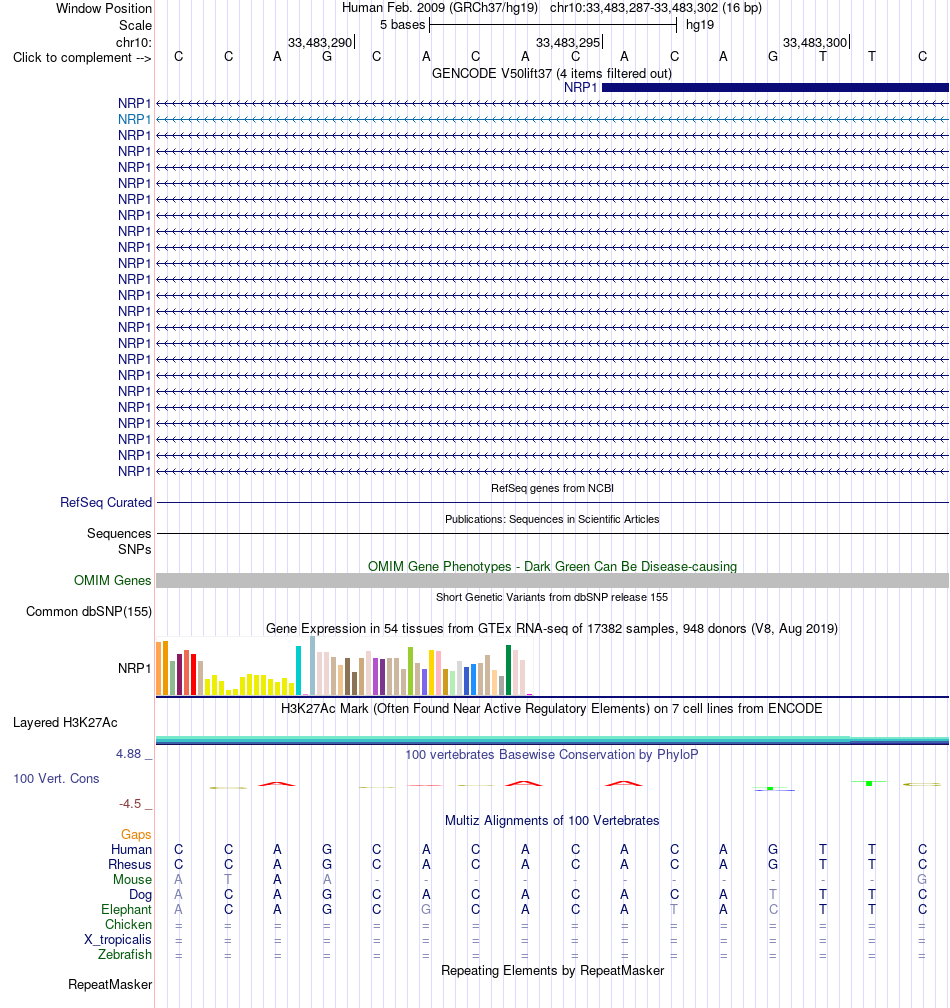Click the -4.5 PhyloP lower scale value
The width and height of the screenshot is (950, 1008).
click(x=130, y=804)
